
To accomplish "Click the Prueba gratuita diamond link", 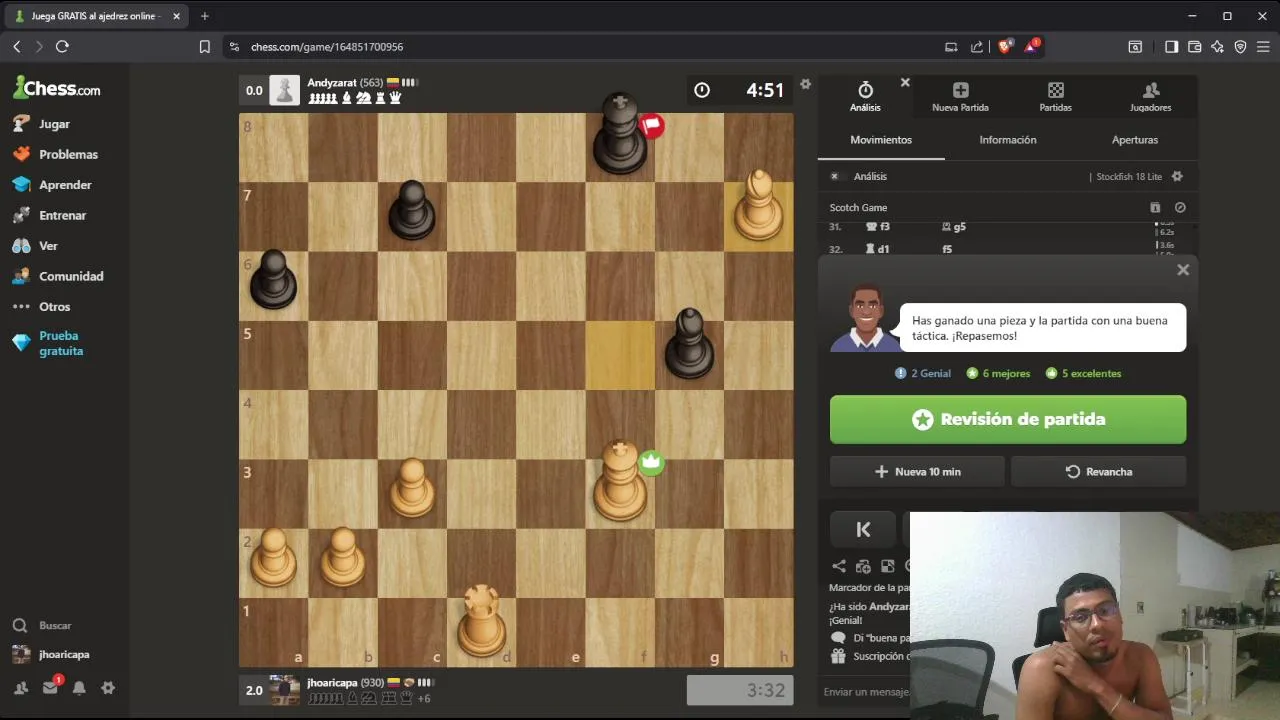I will 48,343.
